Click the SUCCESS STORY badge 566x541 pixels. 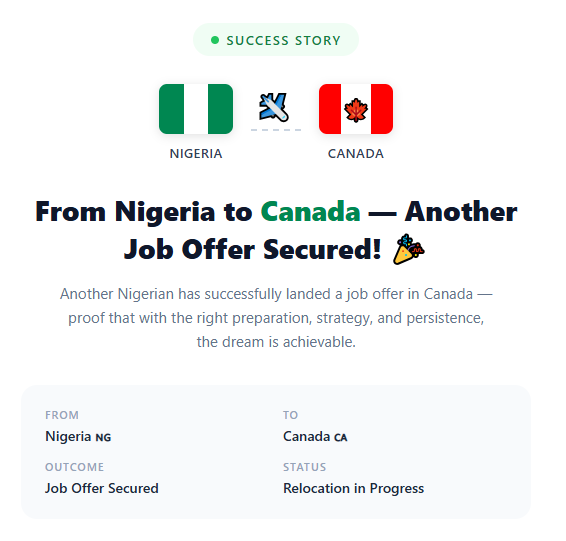point(276,40)
